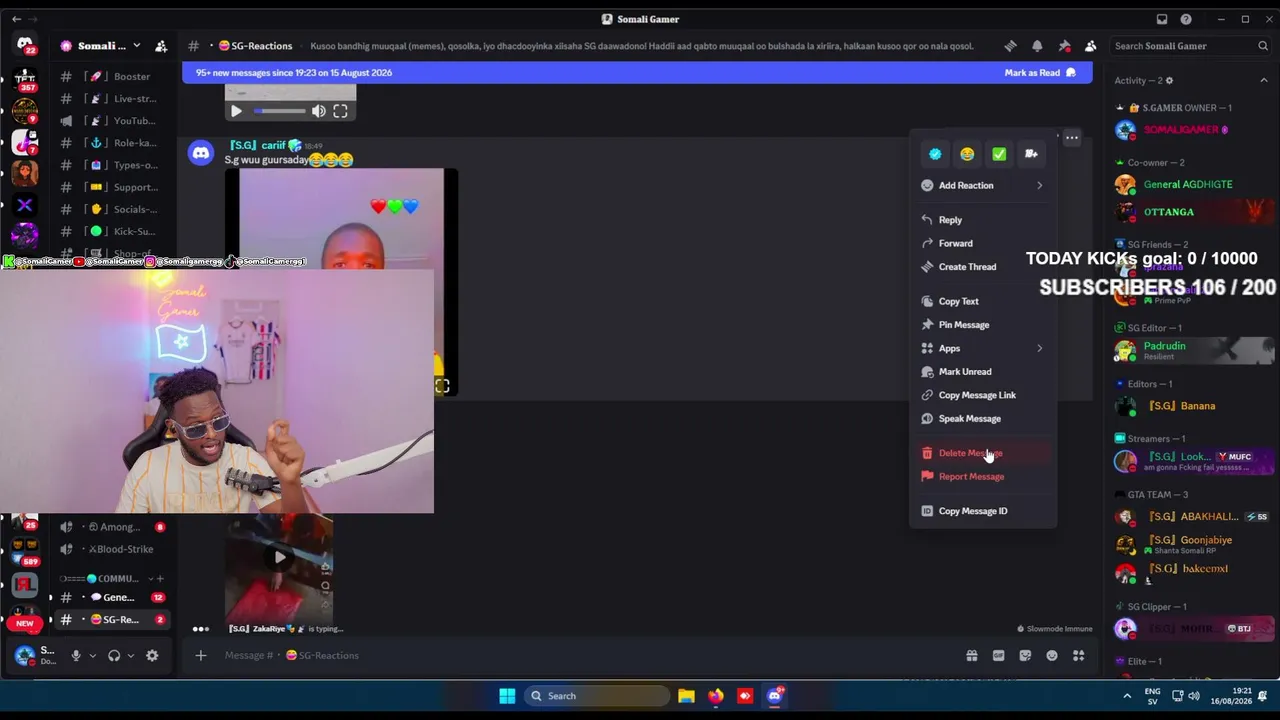This screenshot has height=720, width=1280.
Task: Send a gift via gift icon
Action: click(x=971, y=656)
